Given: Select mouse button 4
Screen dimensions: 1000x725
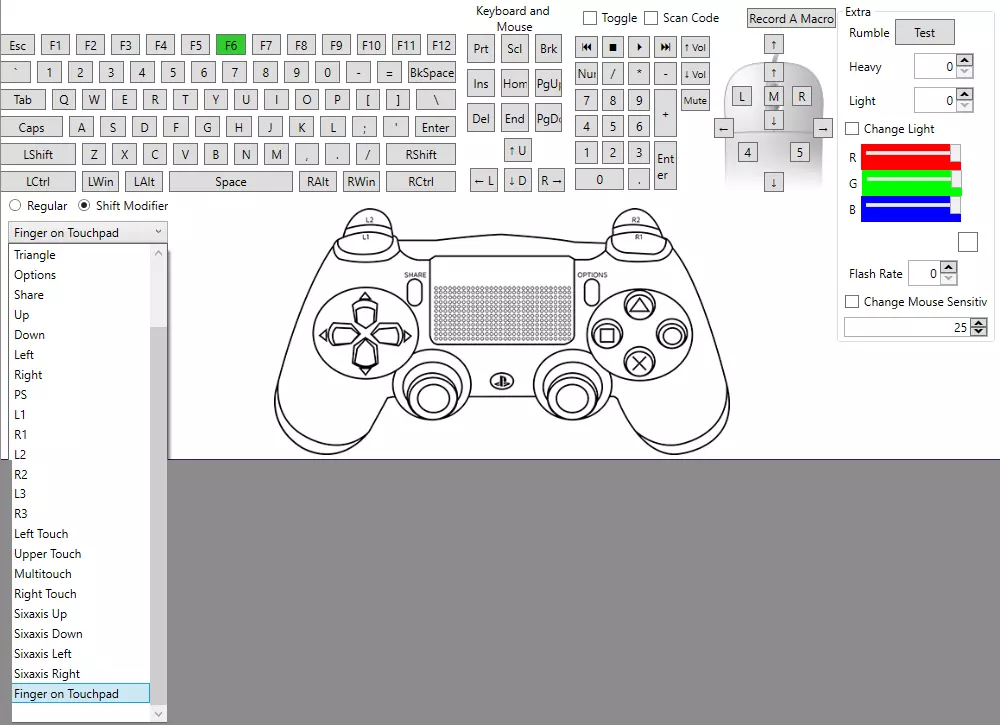Looking at the screenshot, I should pos(747,152).
